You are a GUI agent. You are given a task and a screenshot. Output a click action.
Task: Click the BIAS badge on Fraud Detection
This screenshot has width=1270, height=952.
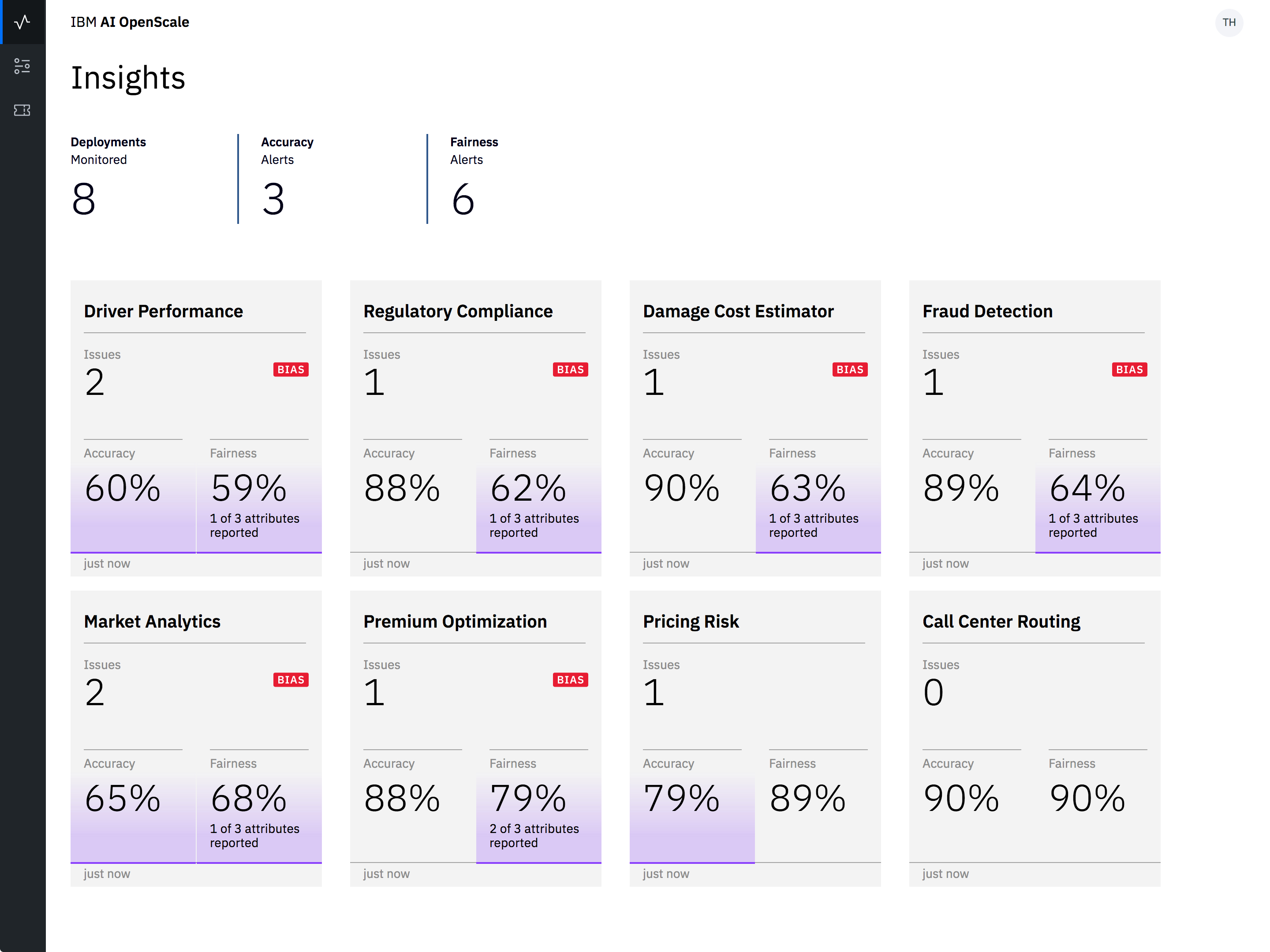1129,369
